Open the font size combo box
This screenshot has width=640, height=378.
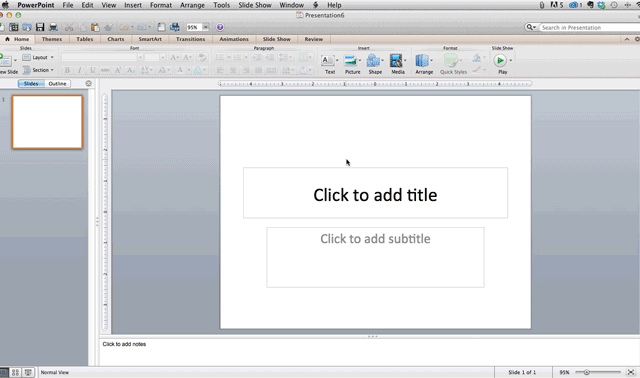pos(155,58)
